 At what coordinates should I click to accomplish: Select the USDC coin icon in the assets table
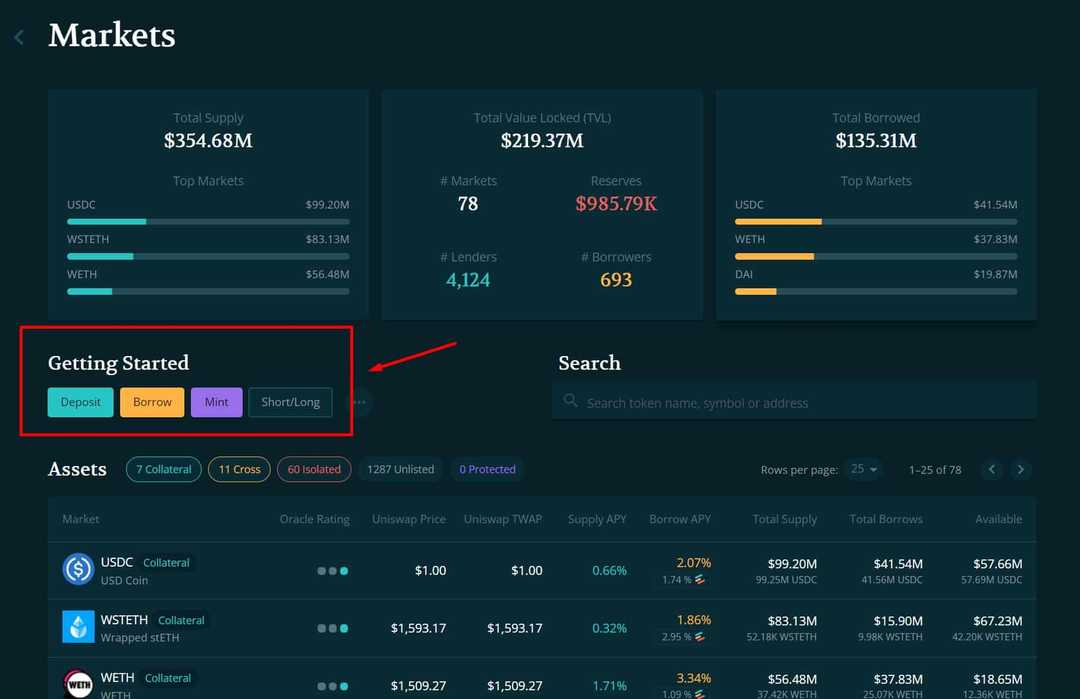pyautogui.click(x=77, y=570)
